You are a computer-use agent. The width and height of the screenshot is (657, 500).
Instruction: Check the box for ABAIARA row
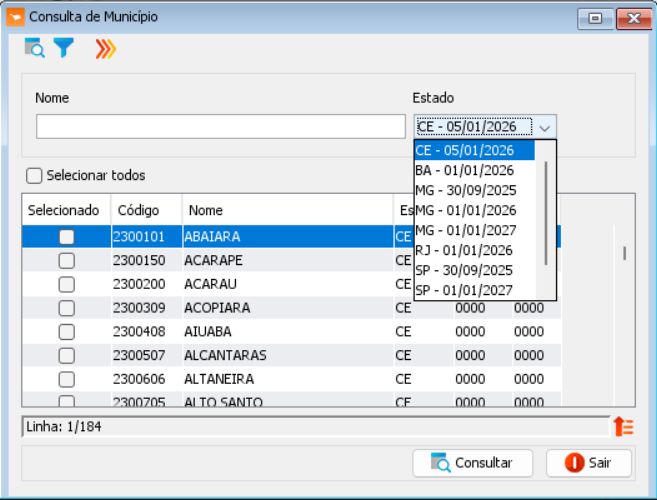point(66,237)
